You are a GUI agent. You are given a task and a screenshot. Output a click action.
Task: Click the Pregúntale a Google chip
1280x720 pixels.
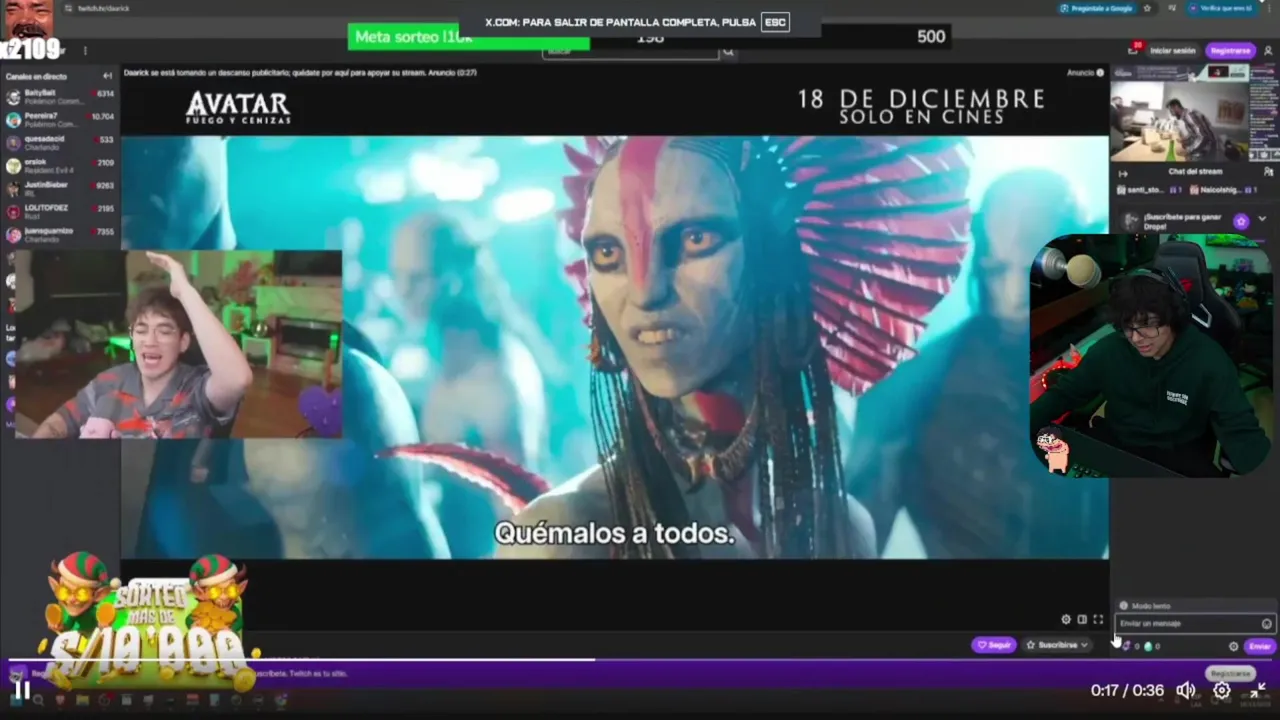[x=1095, y=8]
